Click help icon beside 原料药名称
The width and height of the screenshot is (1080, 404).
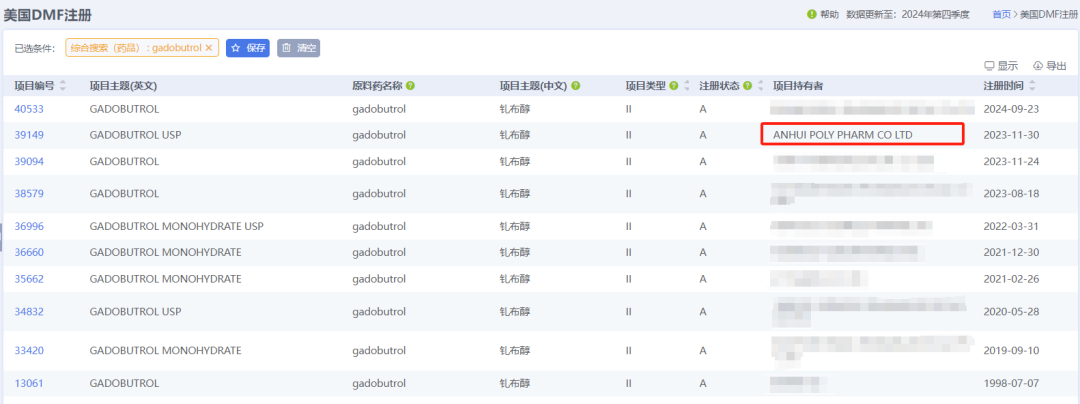[411, 86]
